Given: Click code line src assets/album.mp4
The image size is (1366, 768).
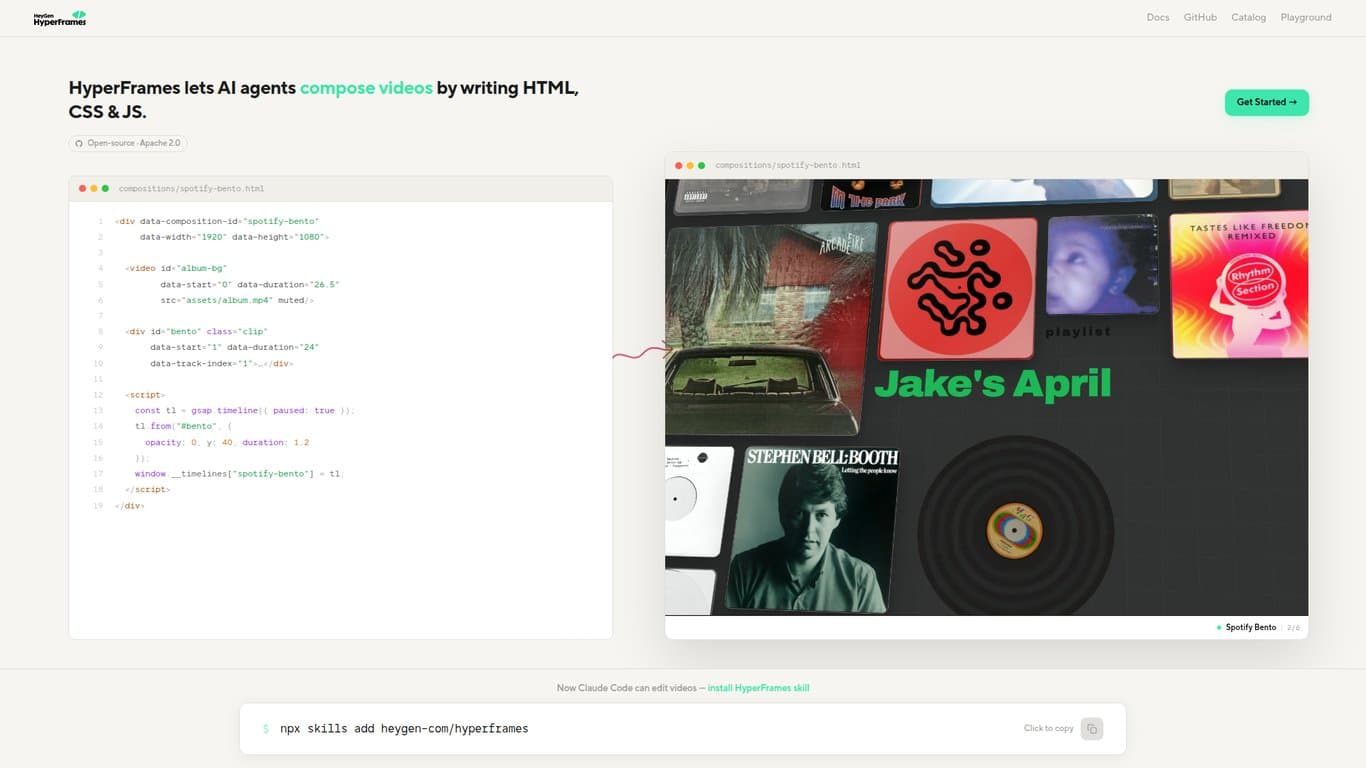Looking at the screenshot, I should [x=237, y=300].
